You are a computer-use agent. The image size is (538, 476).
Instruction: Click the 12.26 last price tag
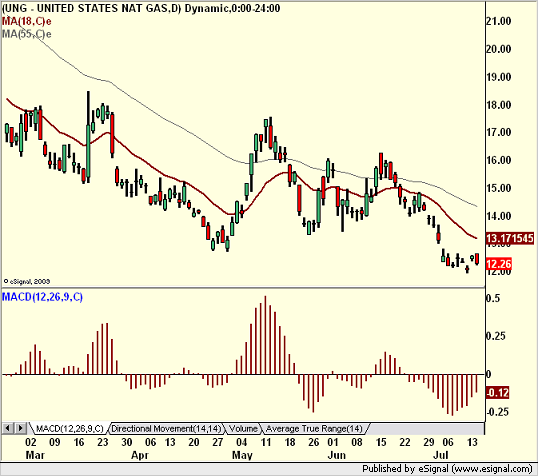pos(499,264)
